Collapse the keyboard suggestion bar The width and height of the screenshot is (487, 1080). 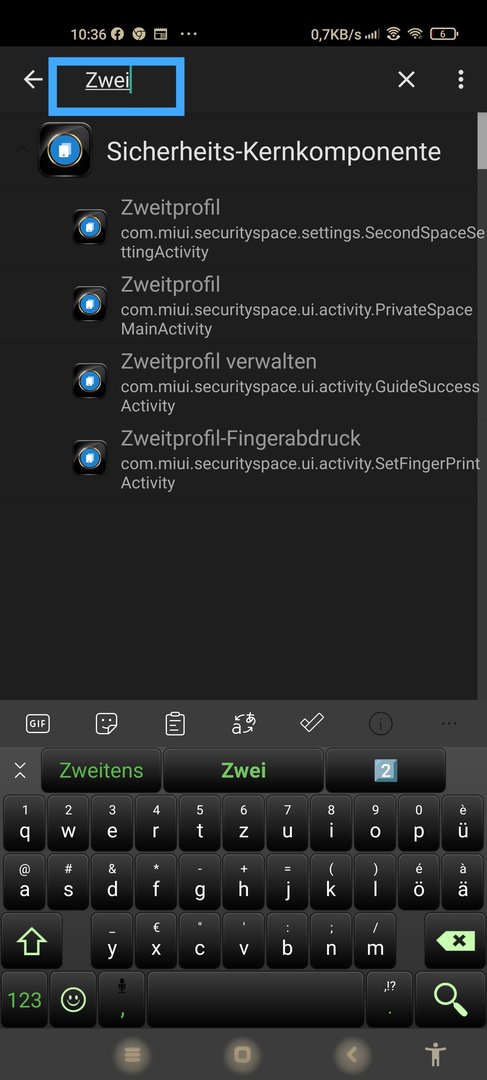click(20, 771)
